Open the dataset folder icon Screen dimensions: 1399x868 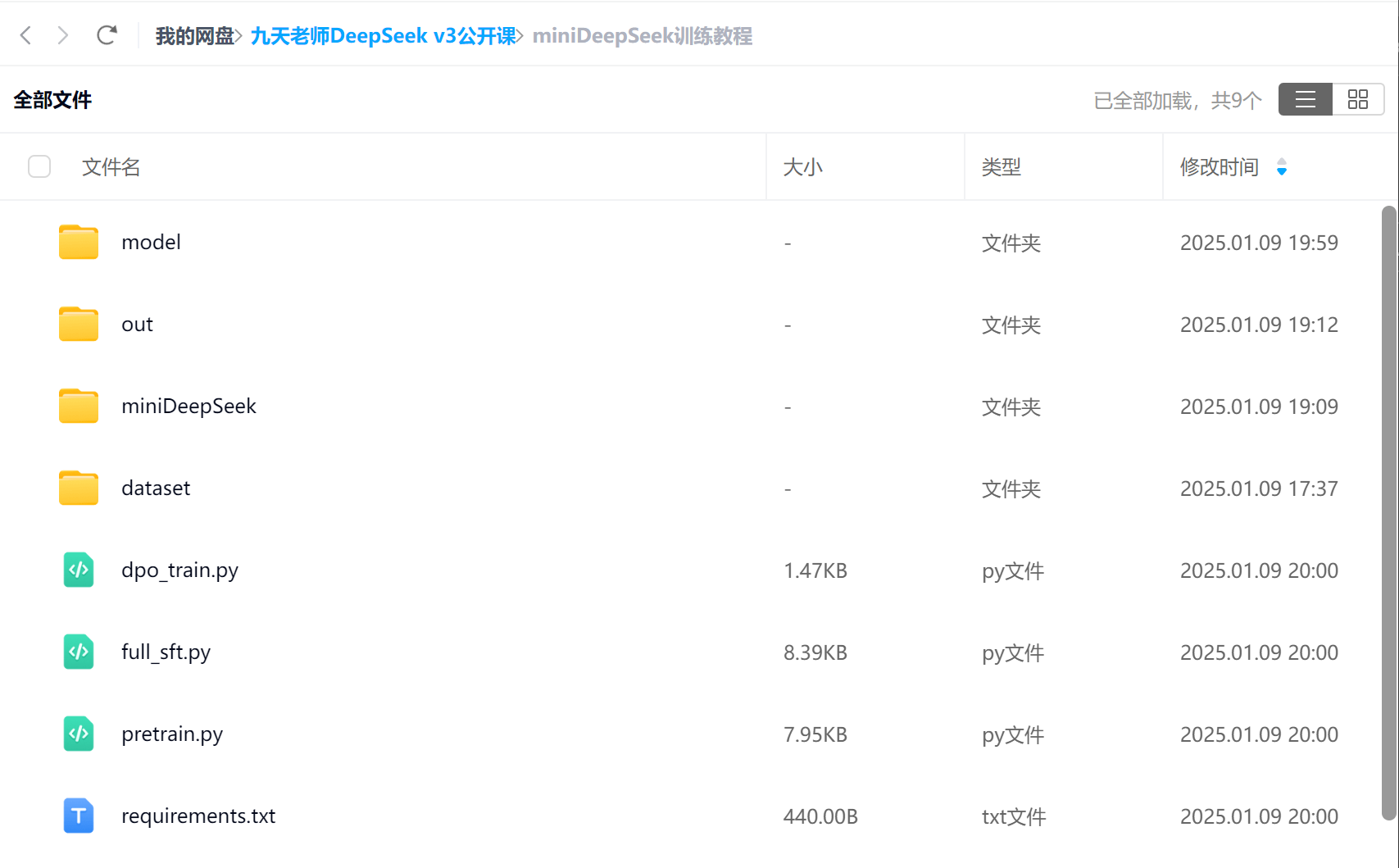pyautogui.click(x=79, y=488)
